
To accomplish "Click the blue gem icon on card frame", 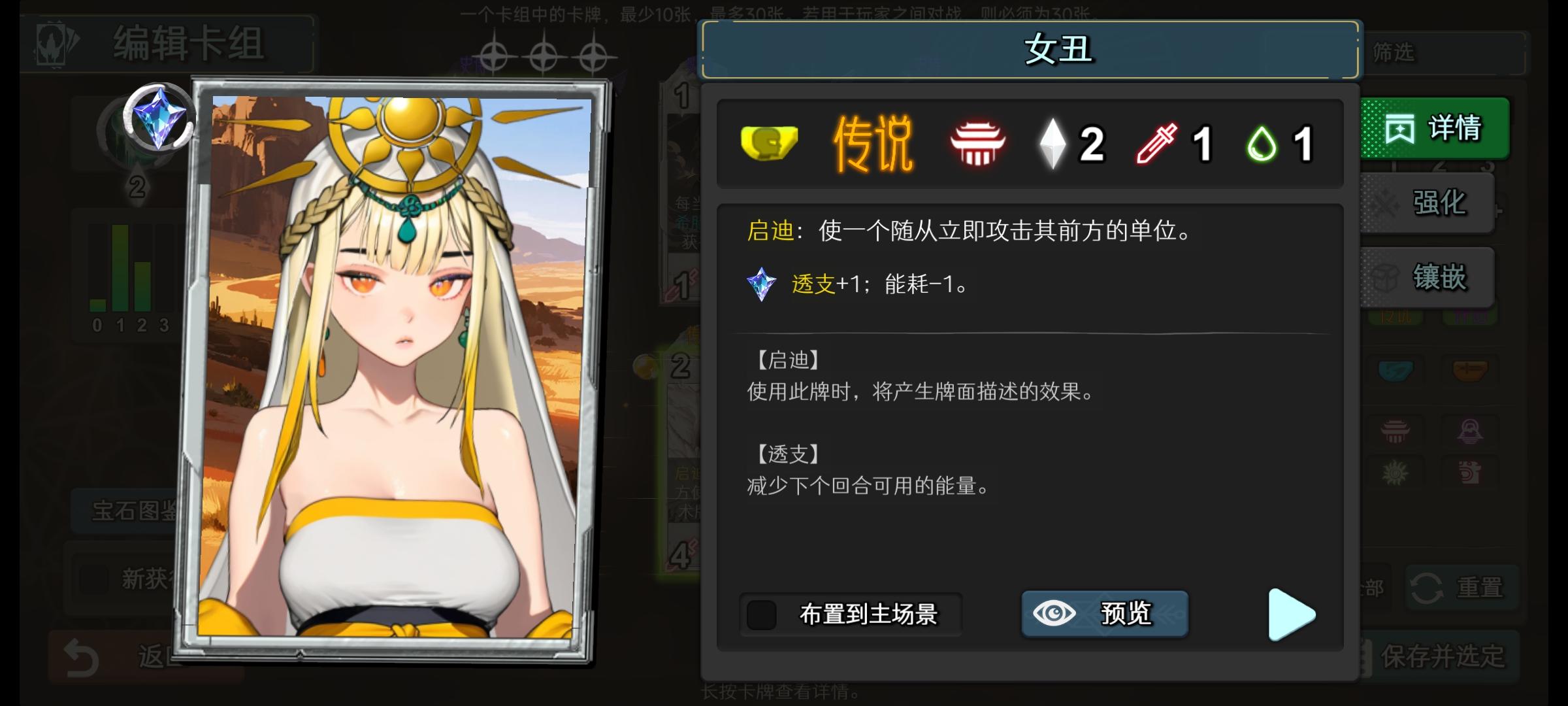I will (x=159, y=118).
